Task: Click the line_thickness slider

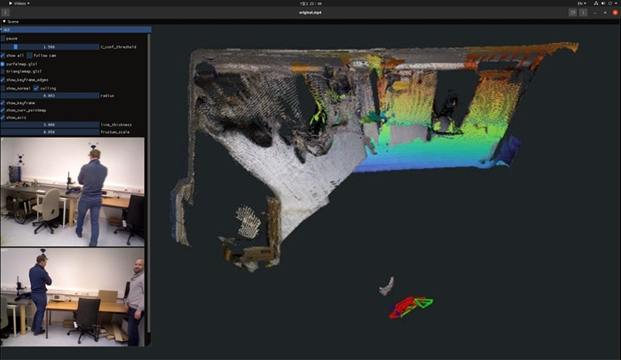Action: [50, 125]
